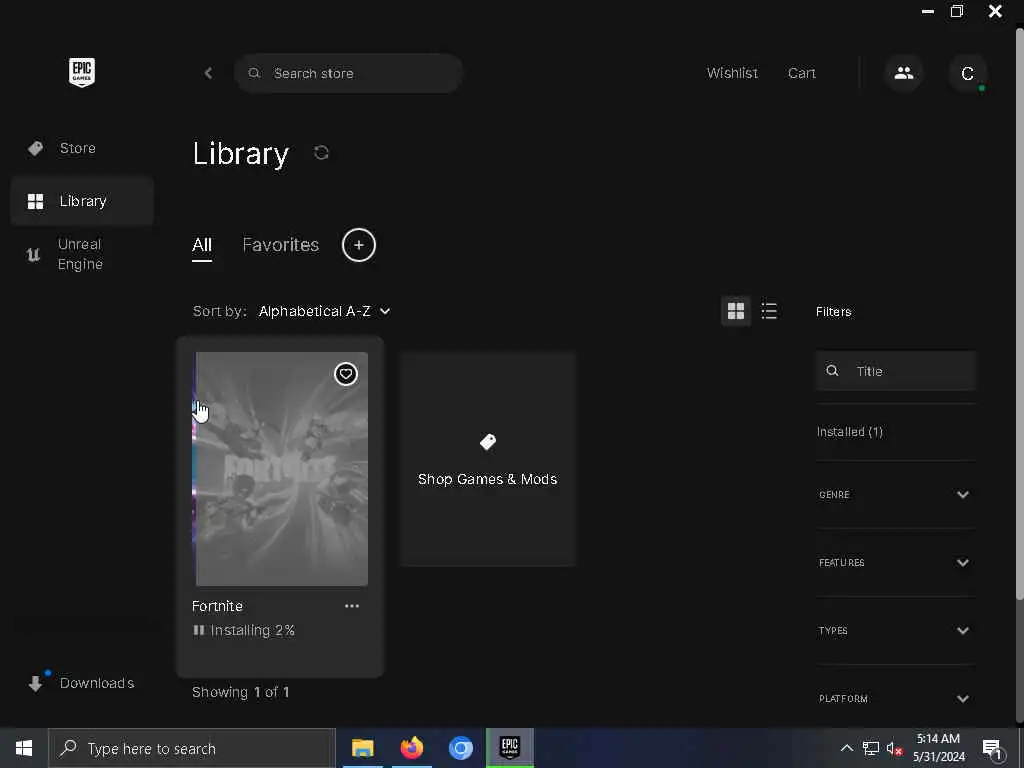Click the Showing 1 of 1 text
1024x768 pixels.
coord(240,692)
